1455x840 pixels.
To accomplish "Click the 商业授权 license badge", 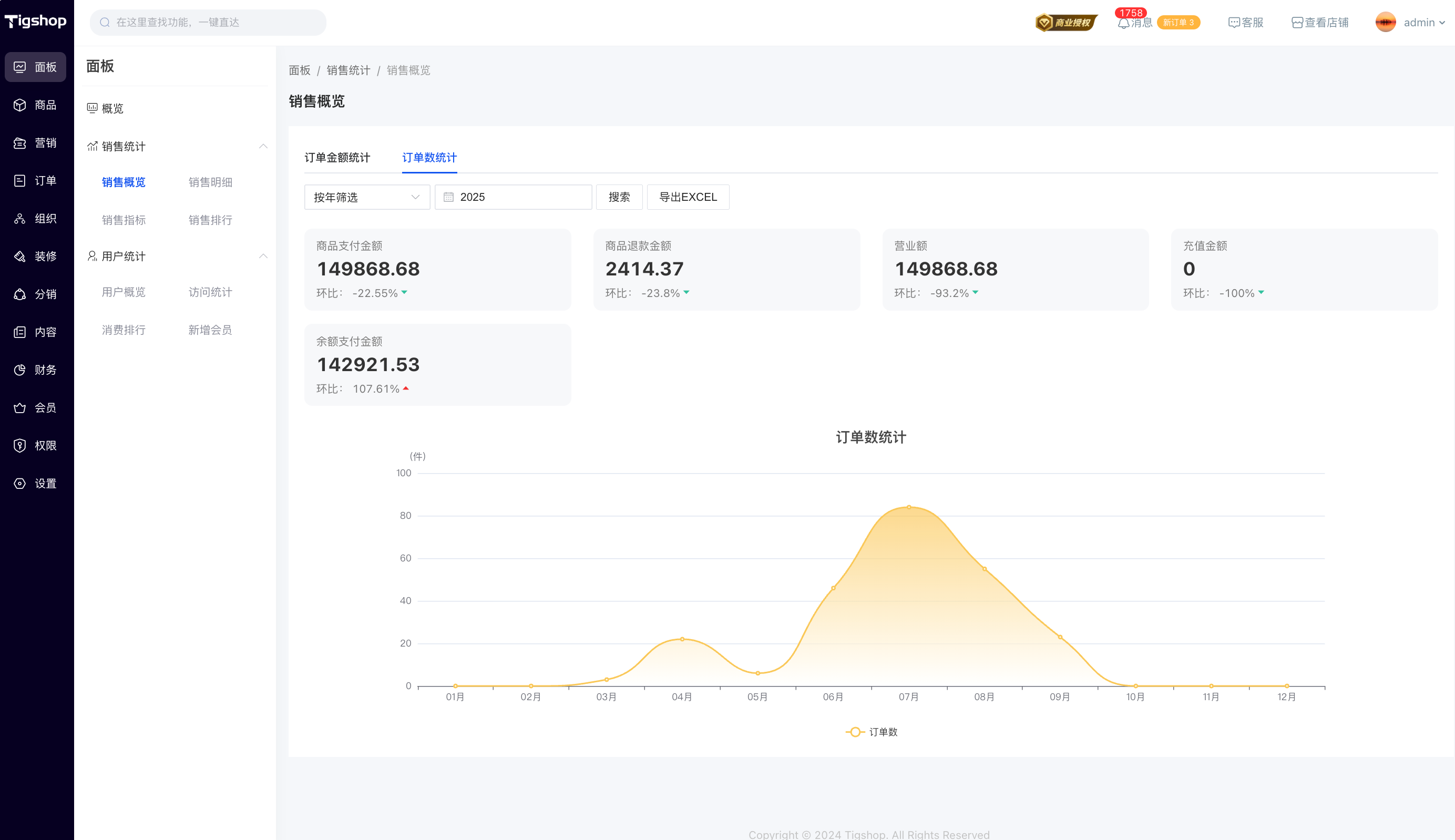I will pos(1066,23).
